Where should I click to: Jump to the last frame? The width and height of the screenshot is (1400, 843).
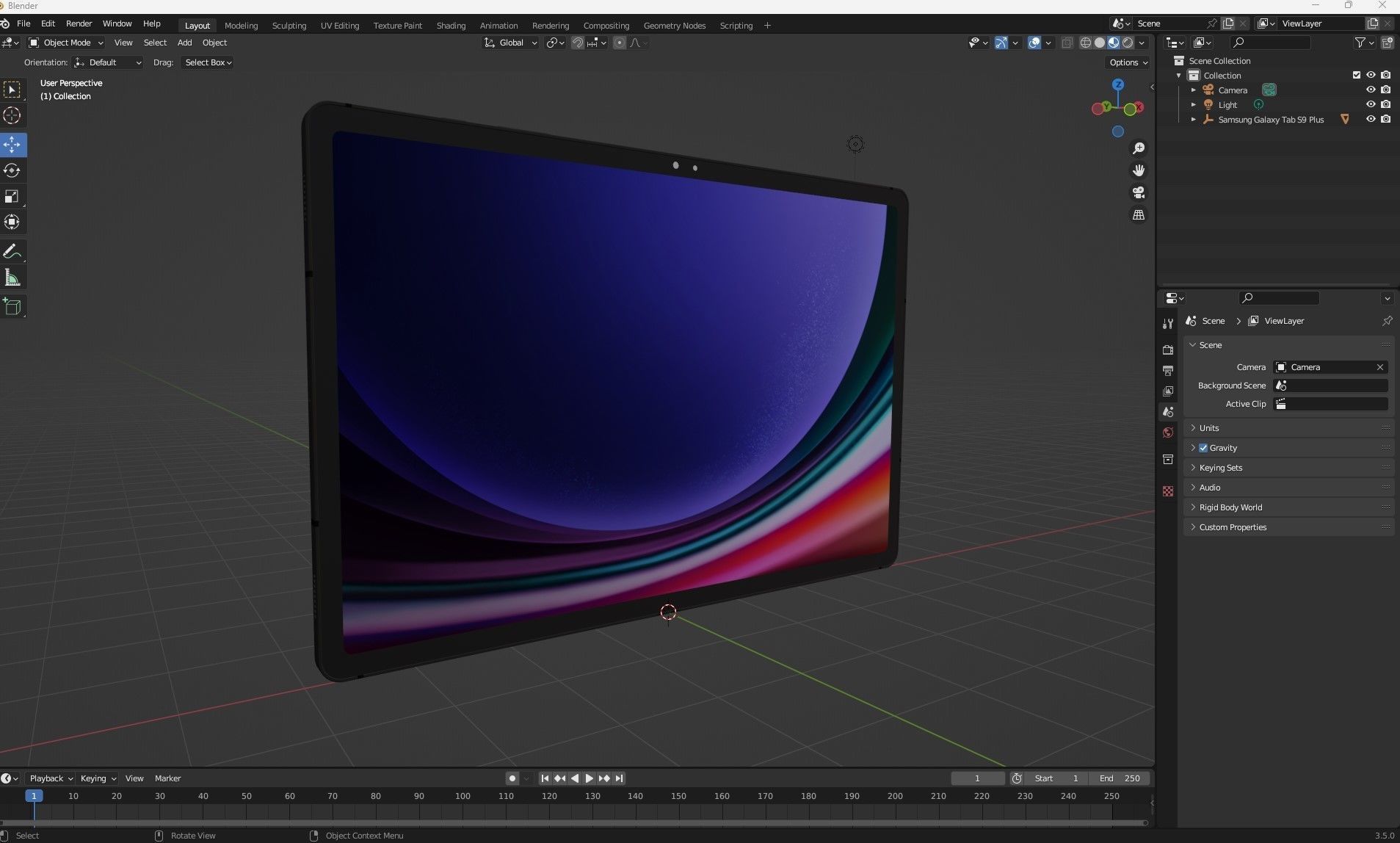click(619, 778)
